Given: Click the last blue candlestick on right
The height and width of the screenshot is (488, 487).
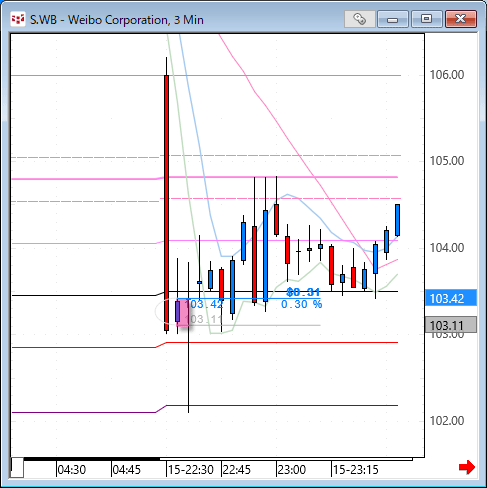Looking at the screenshot, I should coord(397,220).
